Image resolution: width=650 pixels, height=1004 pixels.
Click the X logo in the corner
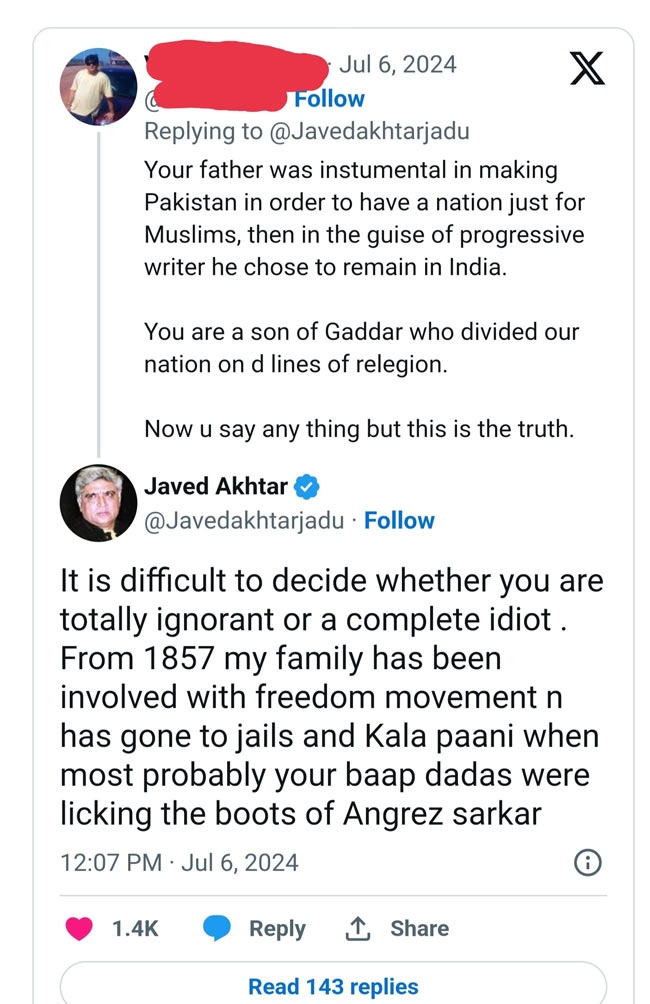pos(586,67)
